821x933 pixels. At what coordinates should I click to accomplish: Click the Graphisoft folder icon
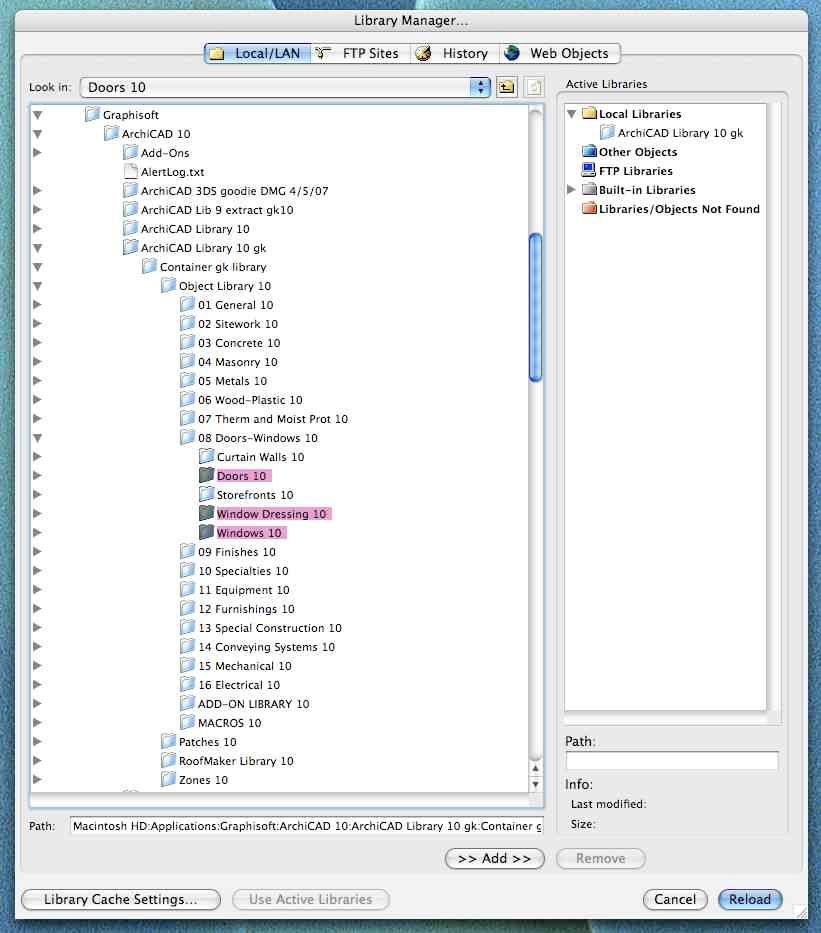pyautogui.click(x=92, y=114)
